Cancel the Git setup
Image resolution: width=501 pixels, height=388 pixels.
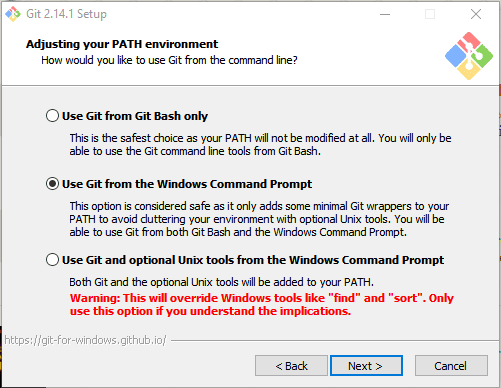[451, 366]
